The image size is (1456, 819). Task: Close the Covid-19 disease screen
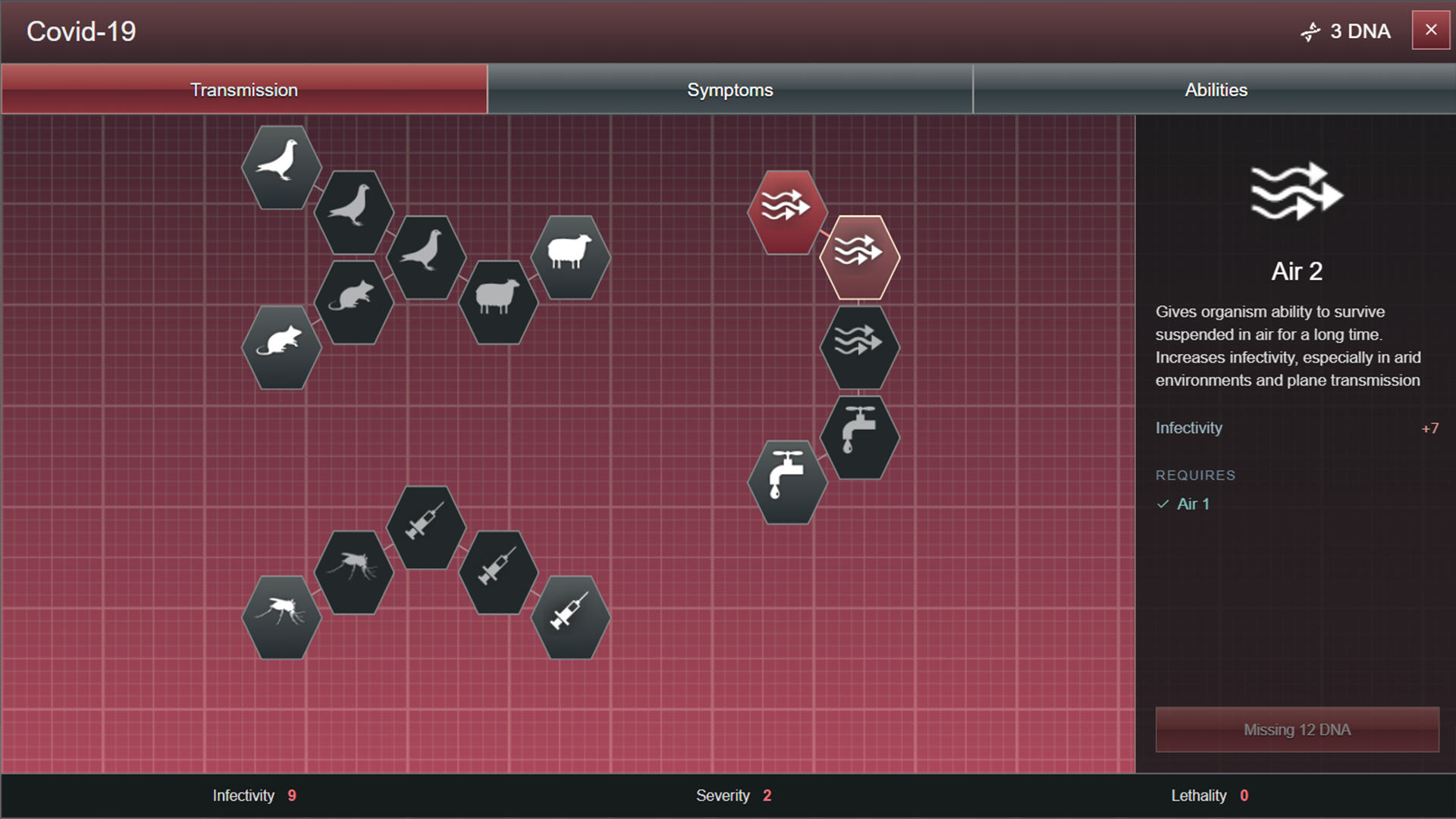pos(1431,30)
